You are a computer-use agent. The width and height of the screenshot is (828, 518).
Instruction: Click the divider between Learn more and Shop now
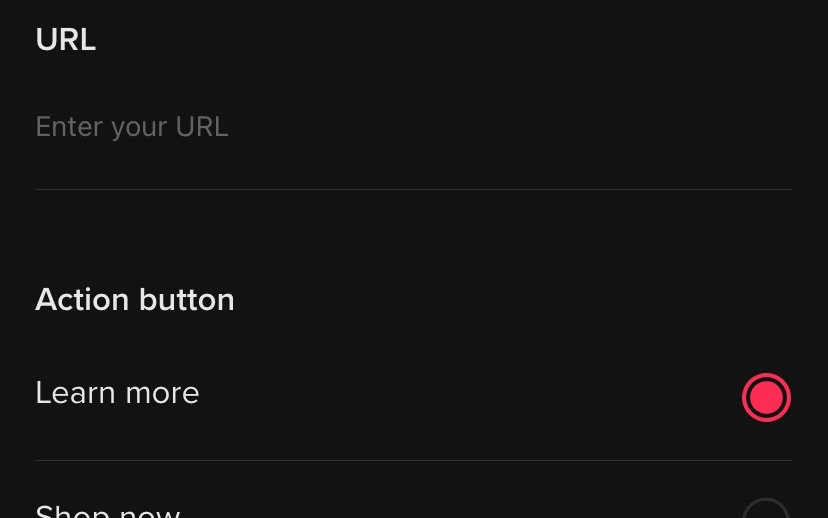413,460
